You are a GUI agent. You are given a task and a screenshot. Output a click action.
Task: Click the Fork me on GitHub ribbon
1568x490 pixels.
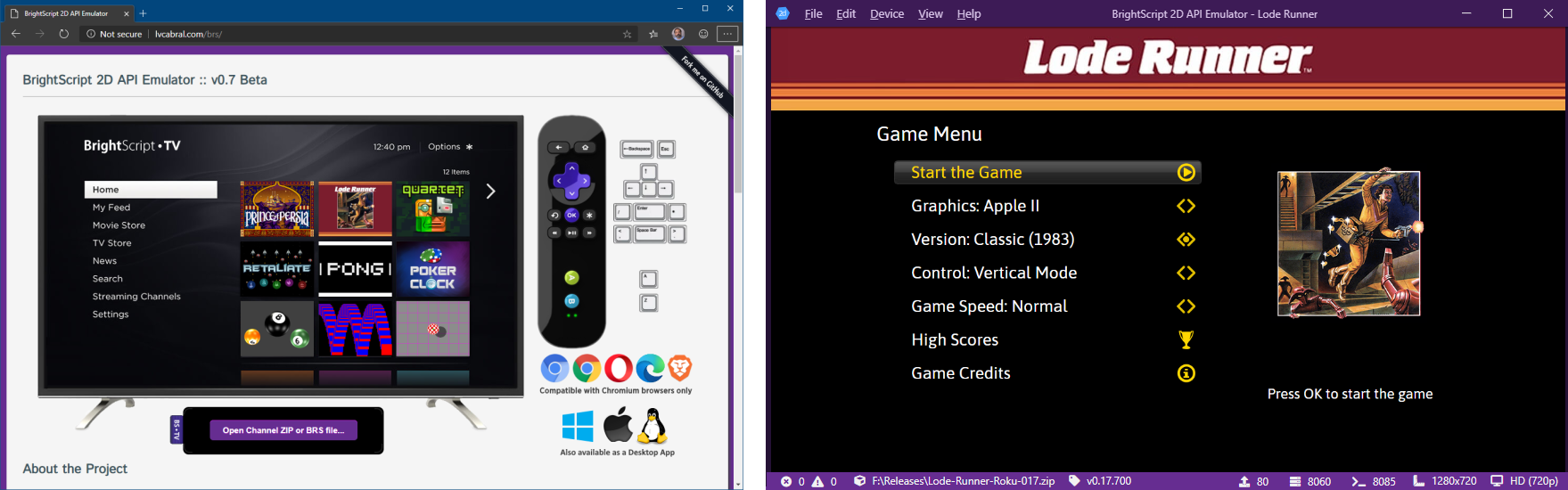click(702, 78)
